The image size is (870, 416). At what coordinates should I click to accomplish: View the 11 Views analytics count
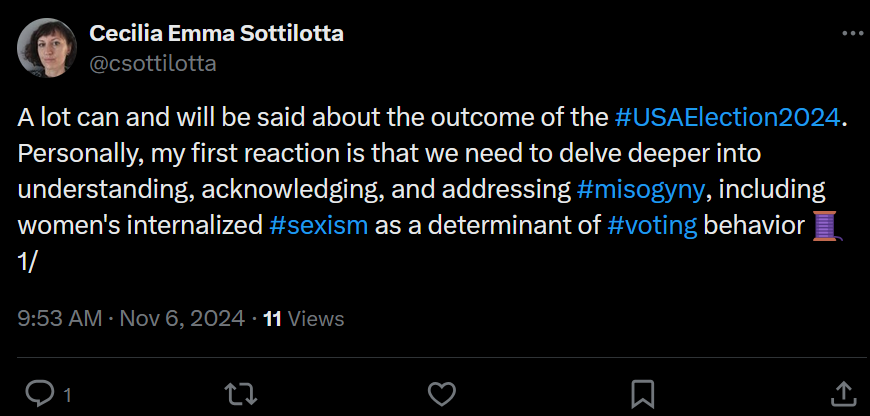click(303, 319)
